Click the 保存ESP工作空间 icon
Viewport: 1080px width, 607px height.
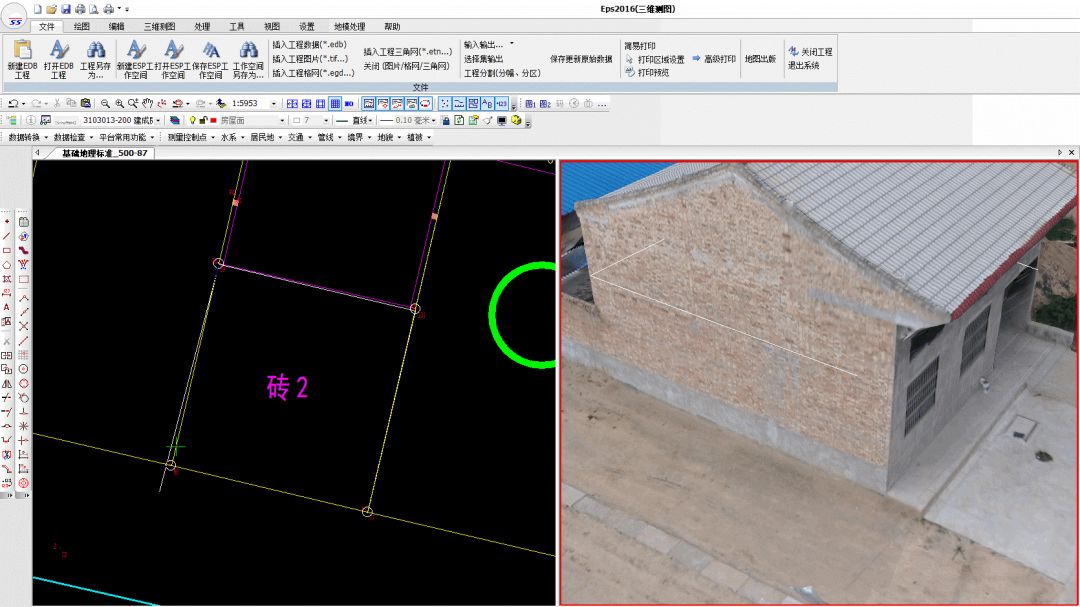coord(211,50)
